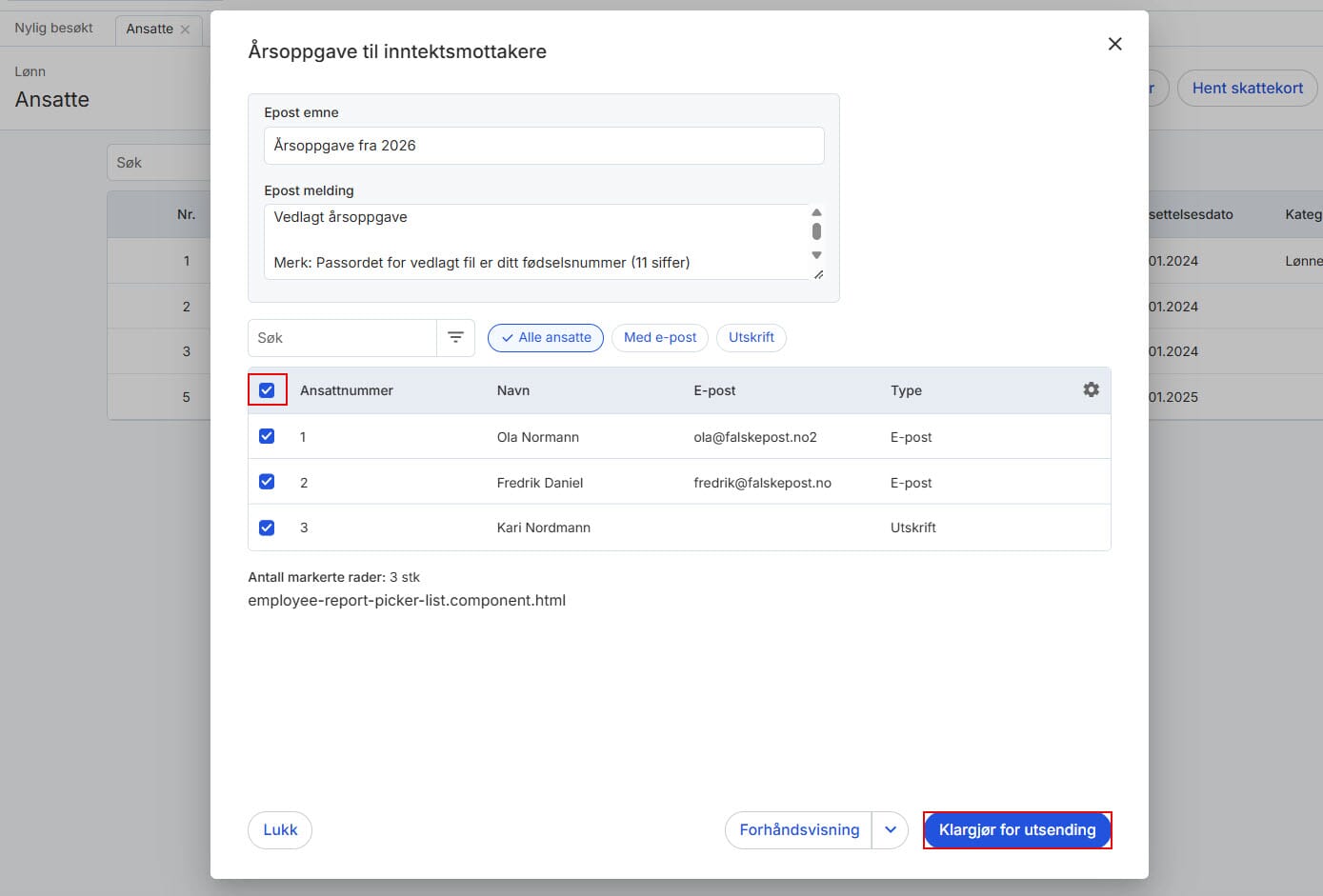Screen dimensions: 1323x896
Task: Switch to the Nylig besøkt tab
Action: point(53,28)
